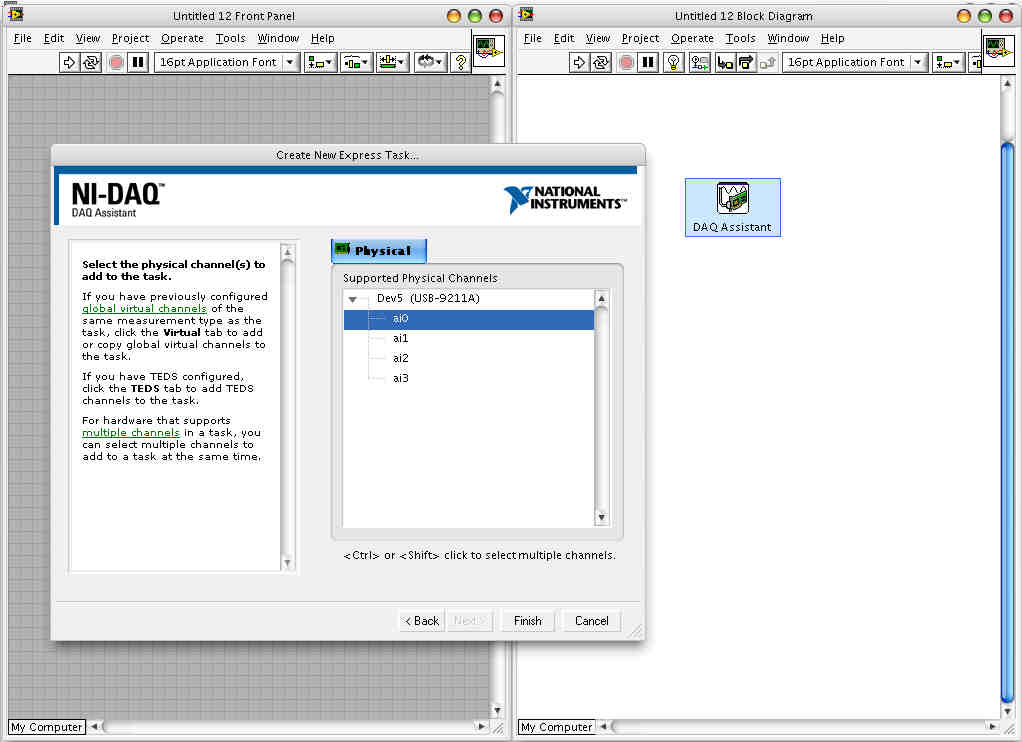Click My Computer in the Front Panel status bar
1022x742 pixels.
47,727
